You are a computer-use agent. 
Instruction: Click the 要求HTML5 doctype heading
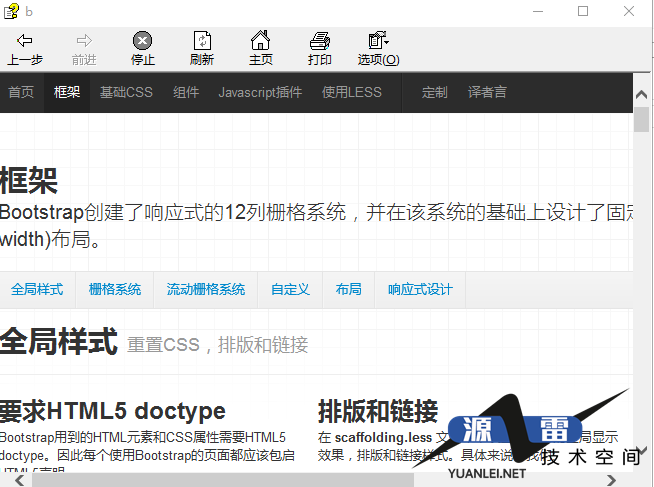click(113, 411)
